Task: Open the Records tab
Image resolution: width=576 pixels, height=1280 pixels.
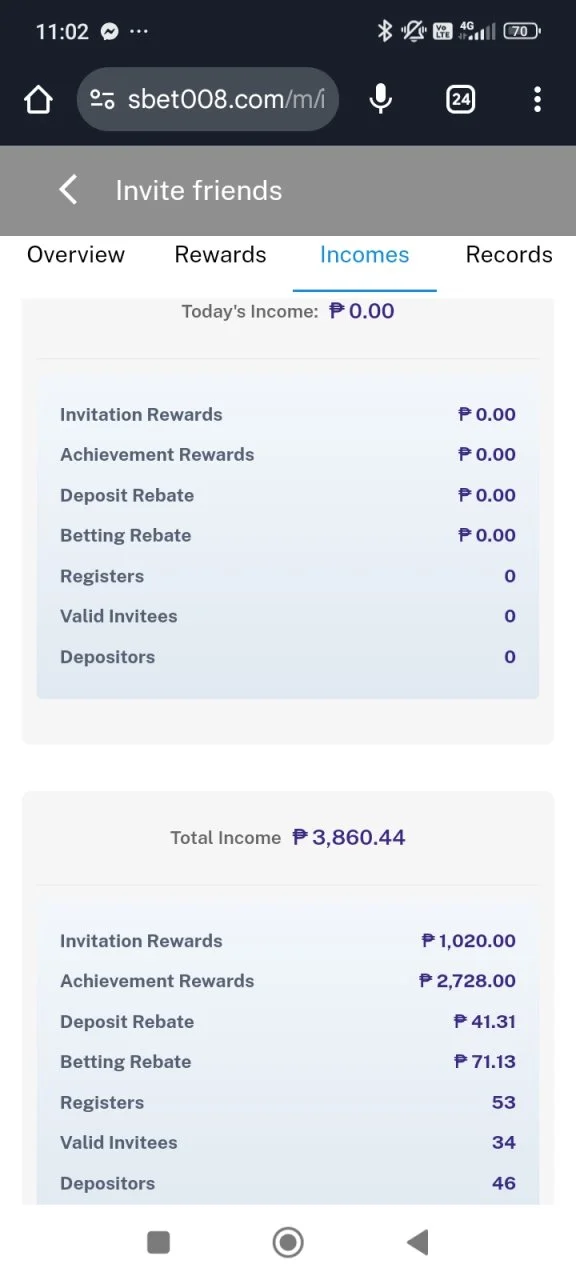Action: tap(509, 255)
